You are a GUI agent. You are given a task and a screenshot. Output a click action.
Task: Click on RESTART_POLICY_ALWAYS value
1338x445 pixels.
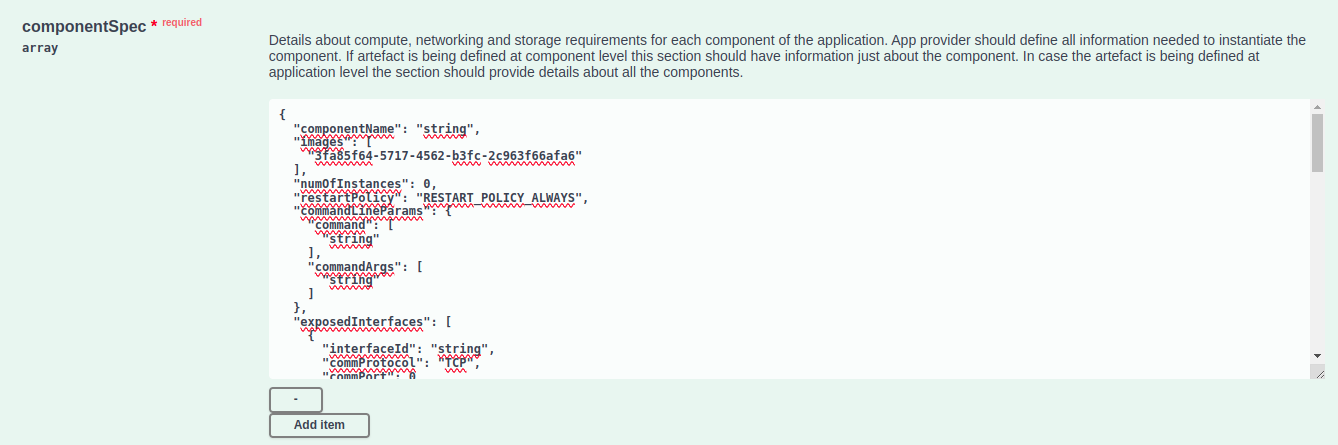point(496,198)
